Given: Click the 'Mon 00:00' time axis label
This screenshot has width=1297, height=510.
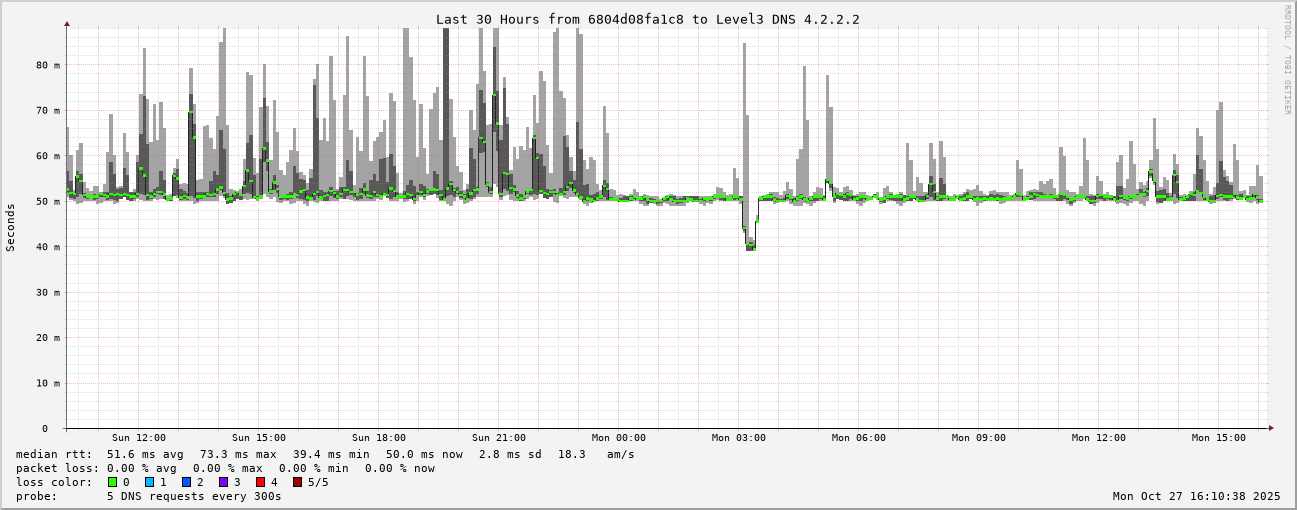Looking at the screenshot, I should [x=619, y=438].
